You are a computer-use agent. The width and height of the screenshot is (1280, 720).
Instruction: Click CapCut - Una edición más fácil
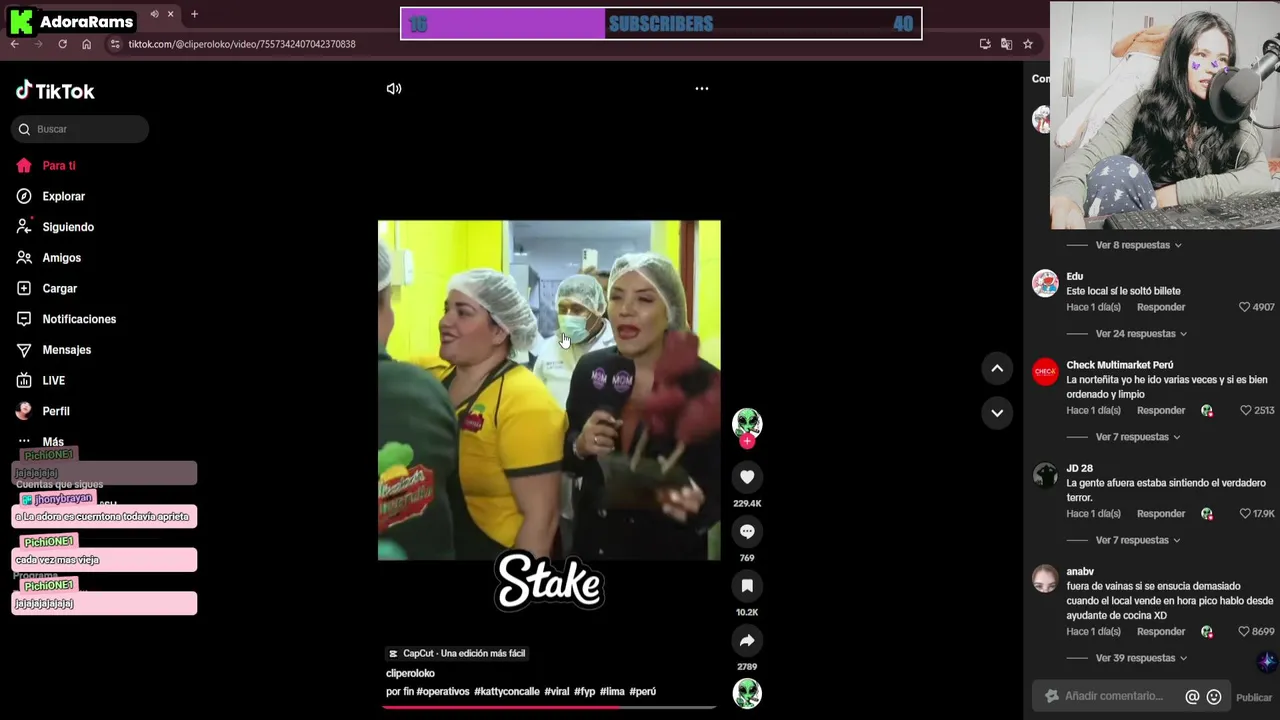[x=456, y=653]
